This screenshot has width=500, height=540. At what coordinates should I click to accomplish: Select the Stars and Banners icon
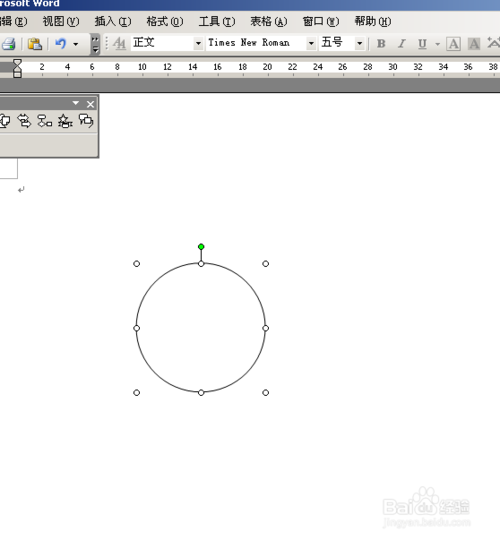[x=65, y=121]
